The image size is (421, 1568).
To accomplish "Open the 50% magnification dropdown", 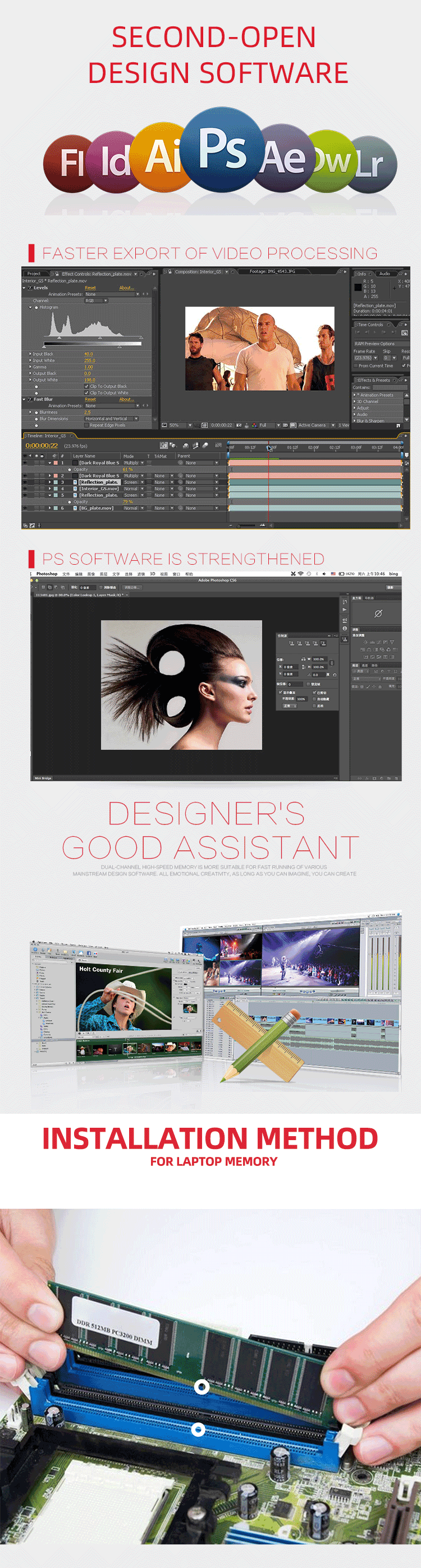I will click(x=180, y=425).
